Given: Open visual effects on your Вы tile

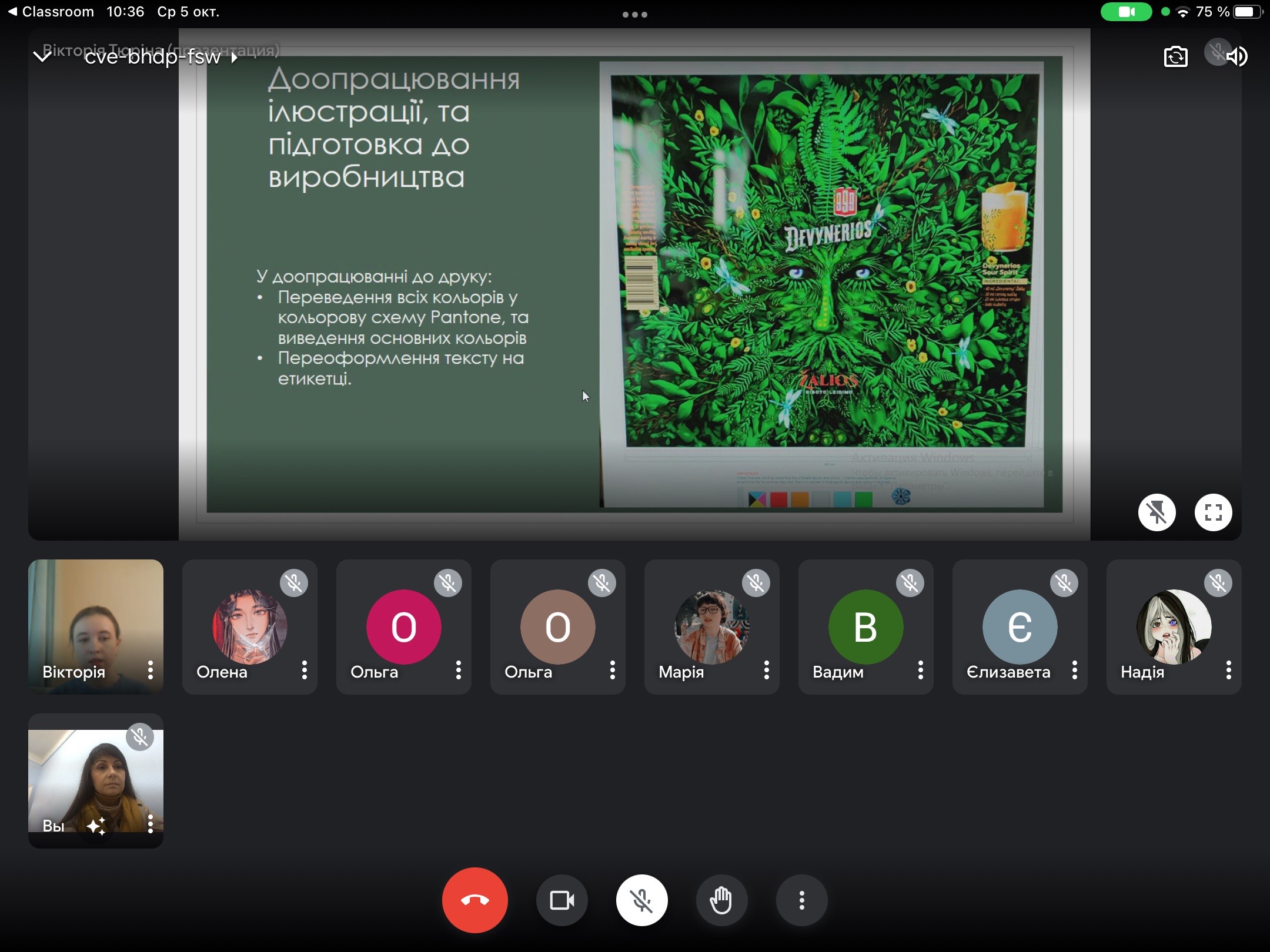Looking at the screenshot, I should [96, 826].
